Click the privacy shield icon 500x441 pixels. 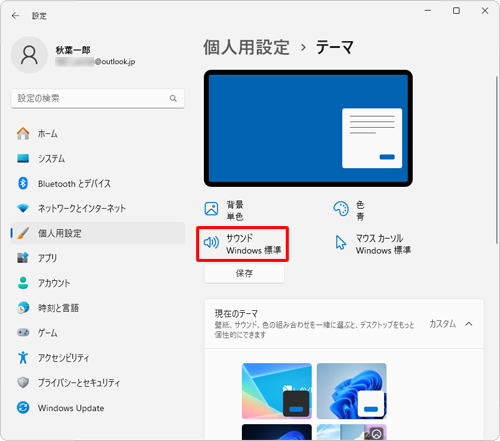[x=23, y=382]
